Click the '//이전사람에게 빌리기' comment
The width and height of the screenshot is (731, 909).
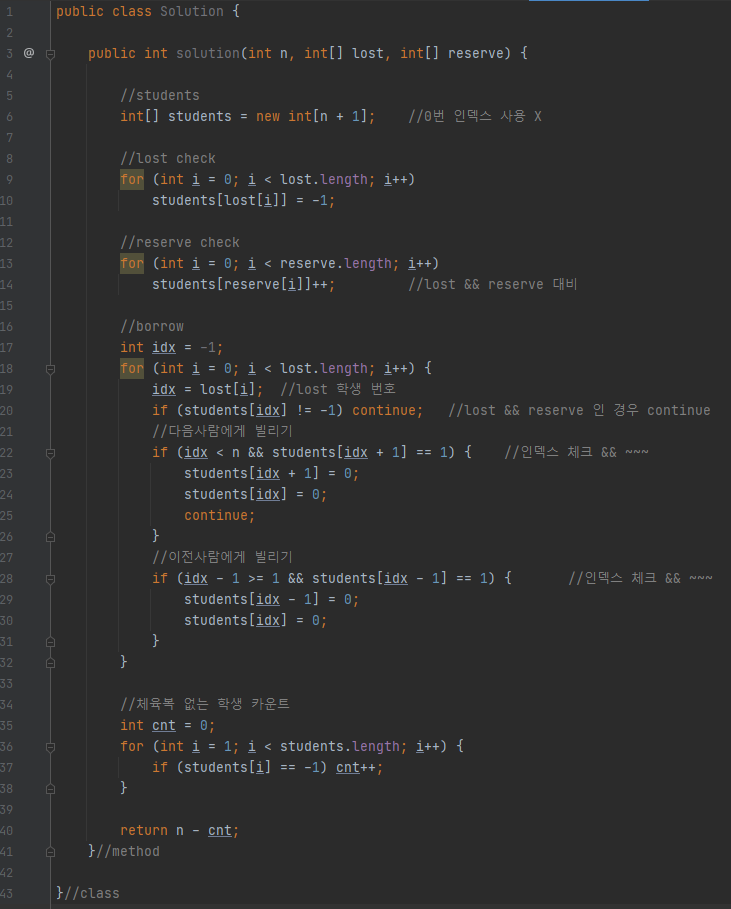point(222,557)
